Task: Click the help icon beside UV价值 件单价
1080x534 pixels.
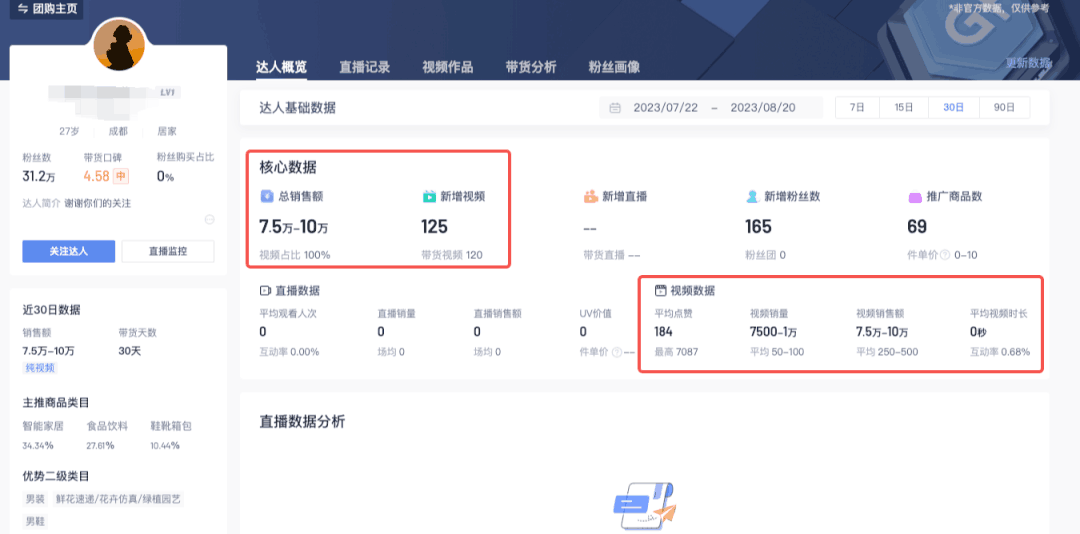Action: click(617, 352)
